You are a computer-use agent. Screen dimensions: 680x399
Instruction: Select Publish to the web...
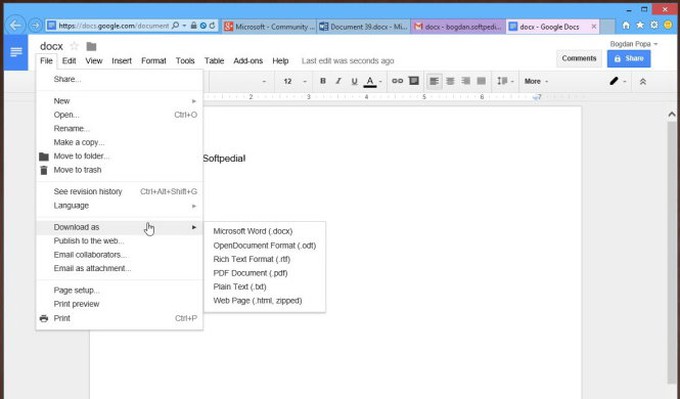point(119,241)
